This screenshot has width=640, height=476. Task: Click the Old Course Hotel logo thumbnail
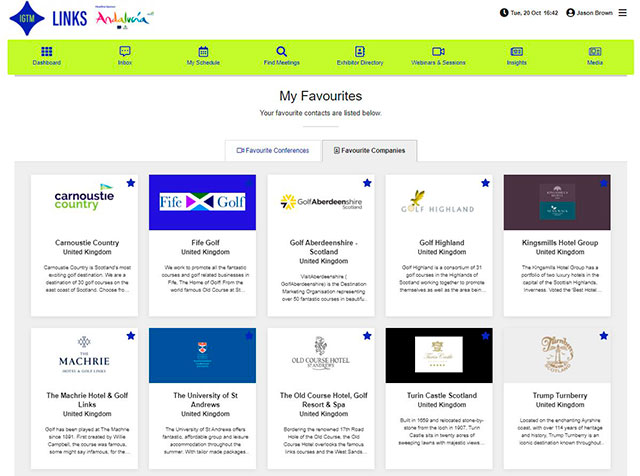(321, 355)
